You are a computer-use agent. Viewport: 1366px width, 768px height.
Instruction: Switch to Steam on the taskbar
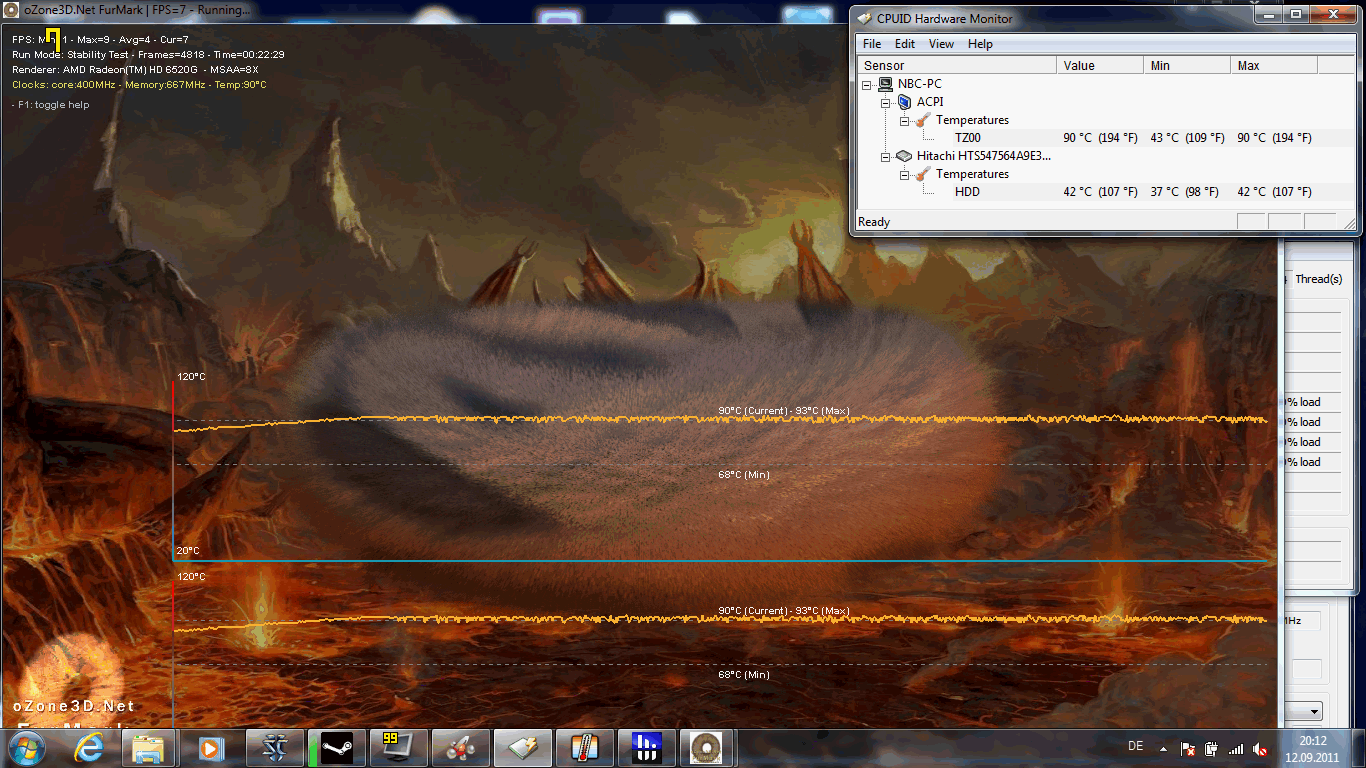point(337,748)
